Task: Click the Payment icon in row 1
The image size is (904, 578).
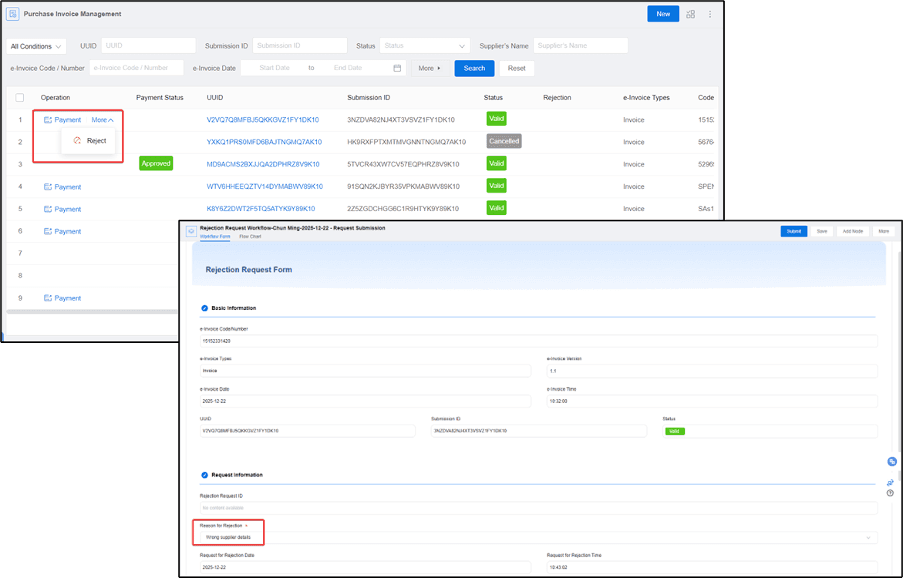Action: [48, 120]
